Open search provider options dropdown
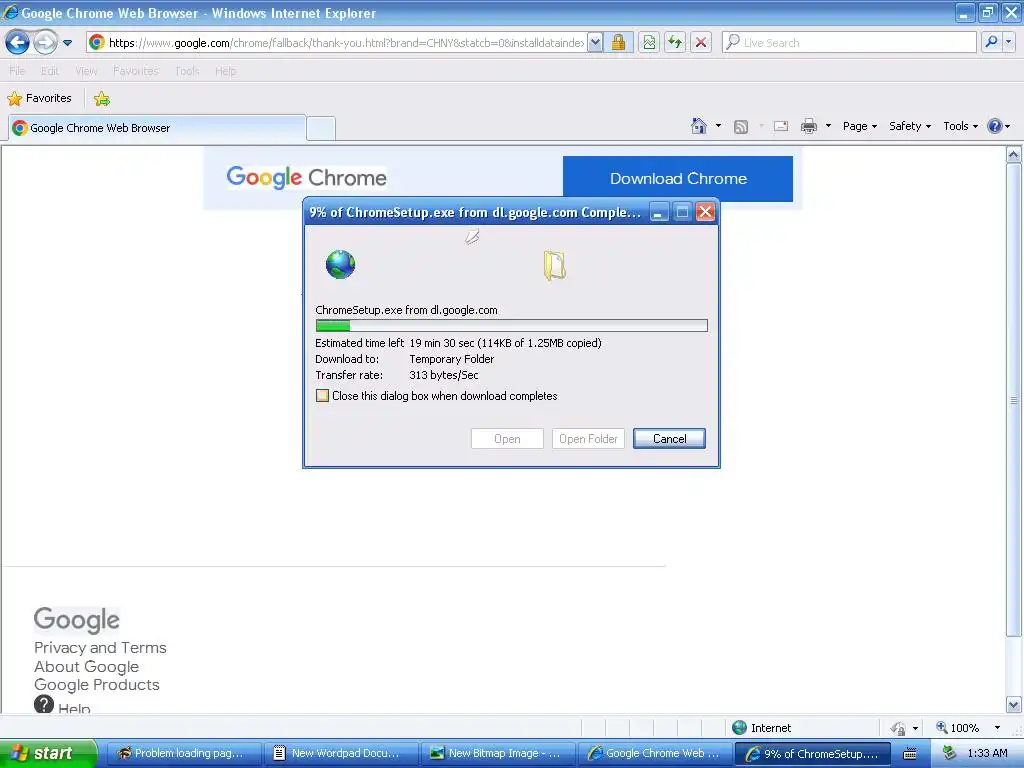 [x=1008, y=42]
